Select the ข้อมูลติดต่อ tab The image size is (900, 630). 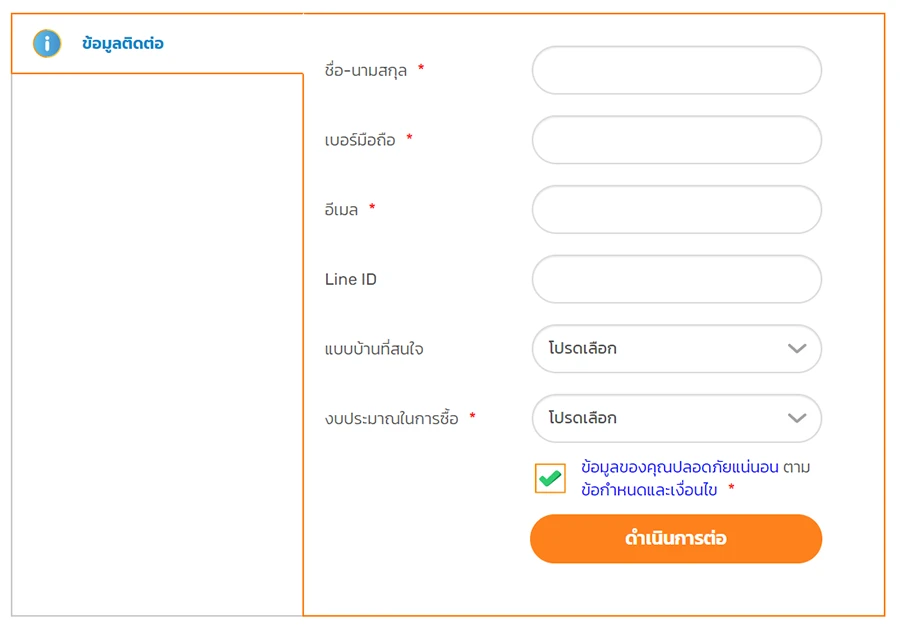[x=123, y=44]
